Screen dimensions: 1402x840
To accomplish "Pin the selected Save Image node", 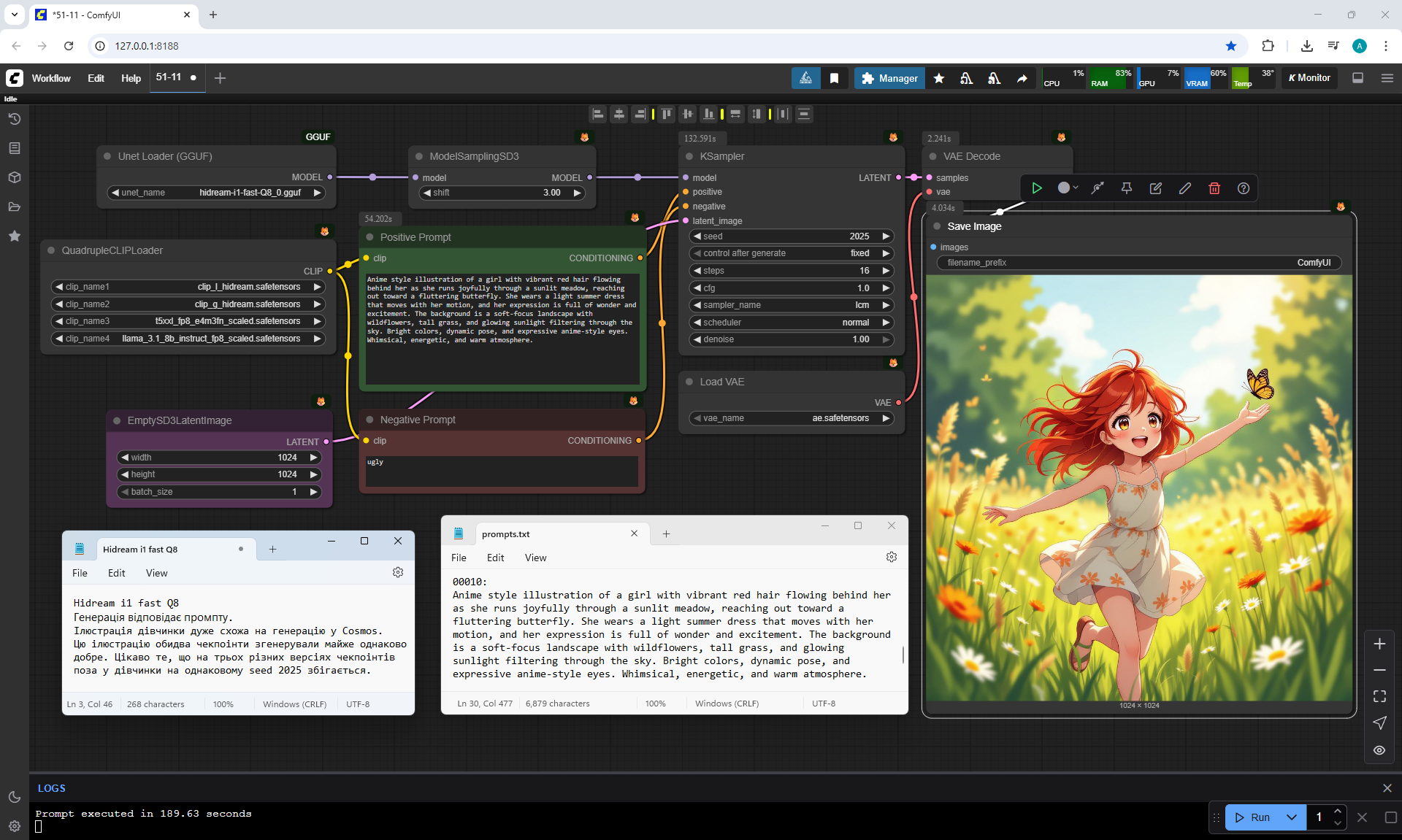I will 1127,188.
